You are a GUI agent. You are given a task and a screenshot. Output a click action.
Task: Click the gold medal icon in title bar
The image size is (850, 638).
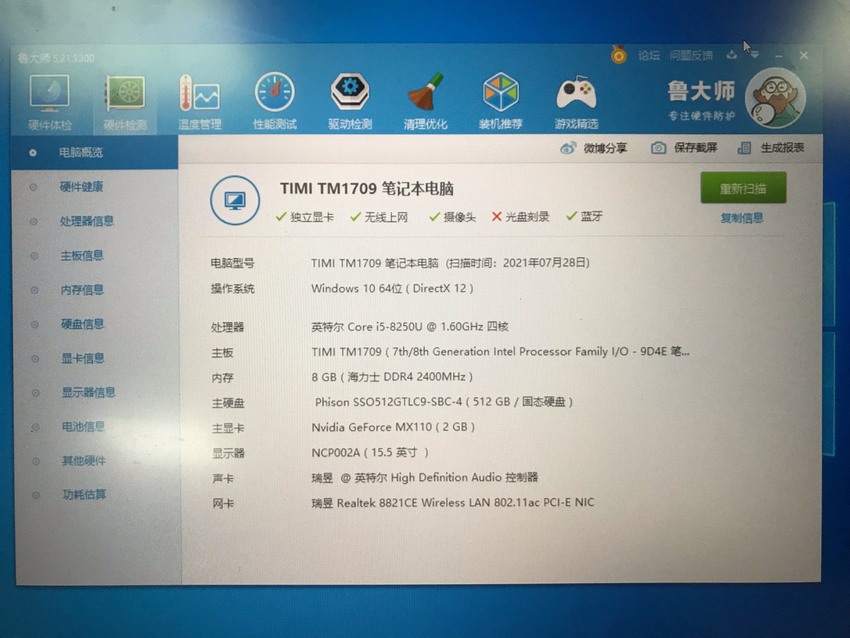coord(619,55)
